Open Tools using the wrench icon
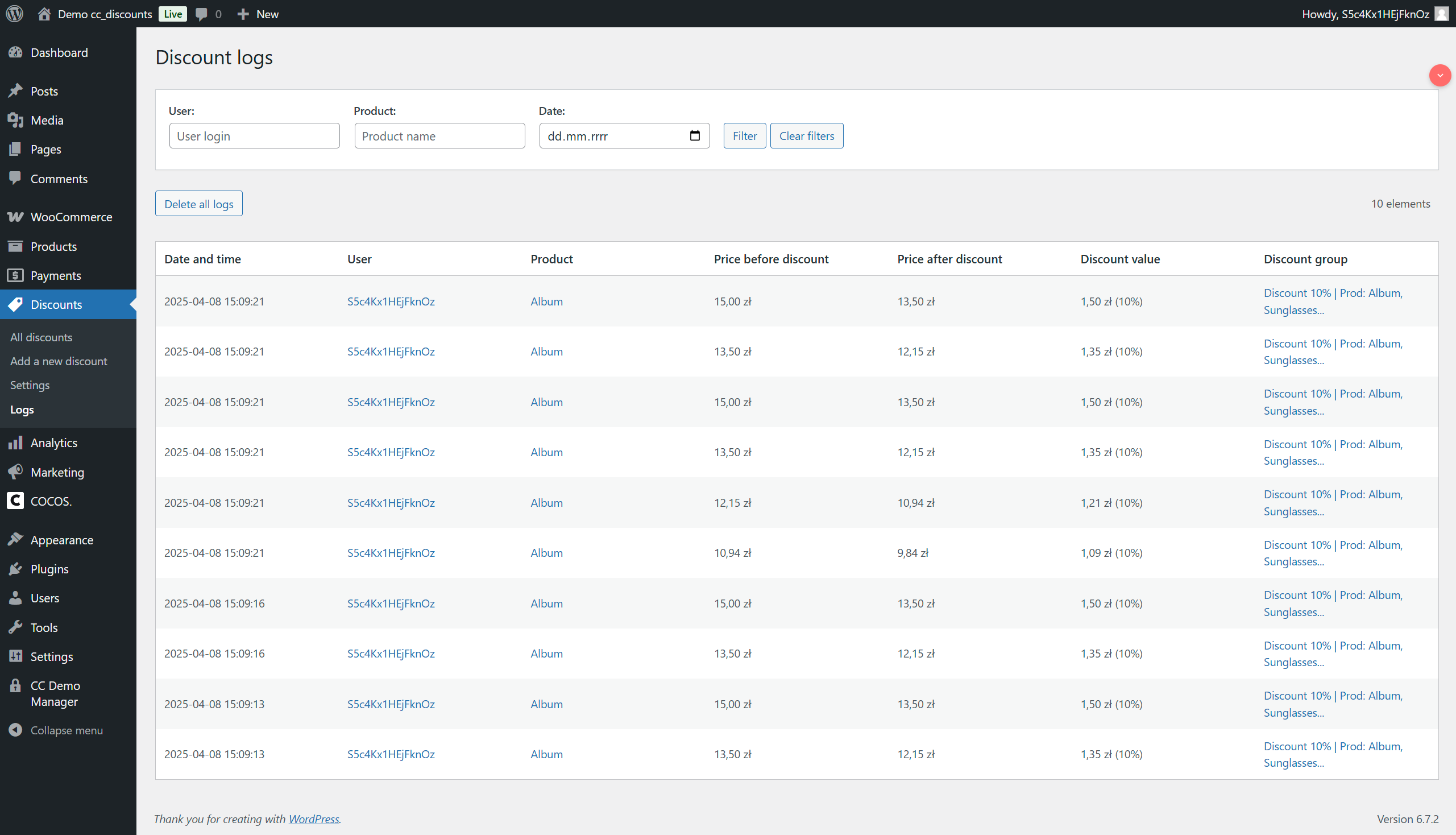The width and height of the screenshot is (1456, 835). (15, 627)
